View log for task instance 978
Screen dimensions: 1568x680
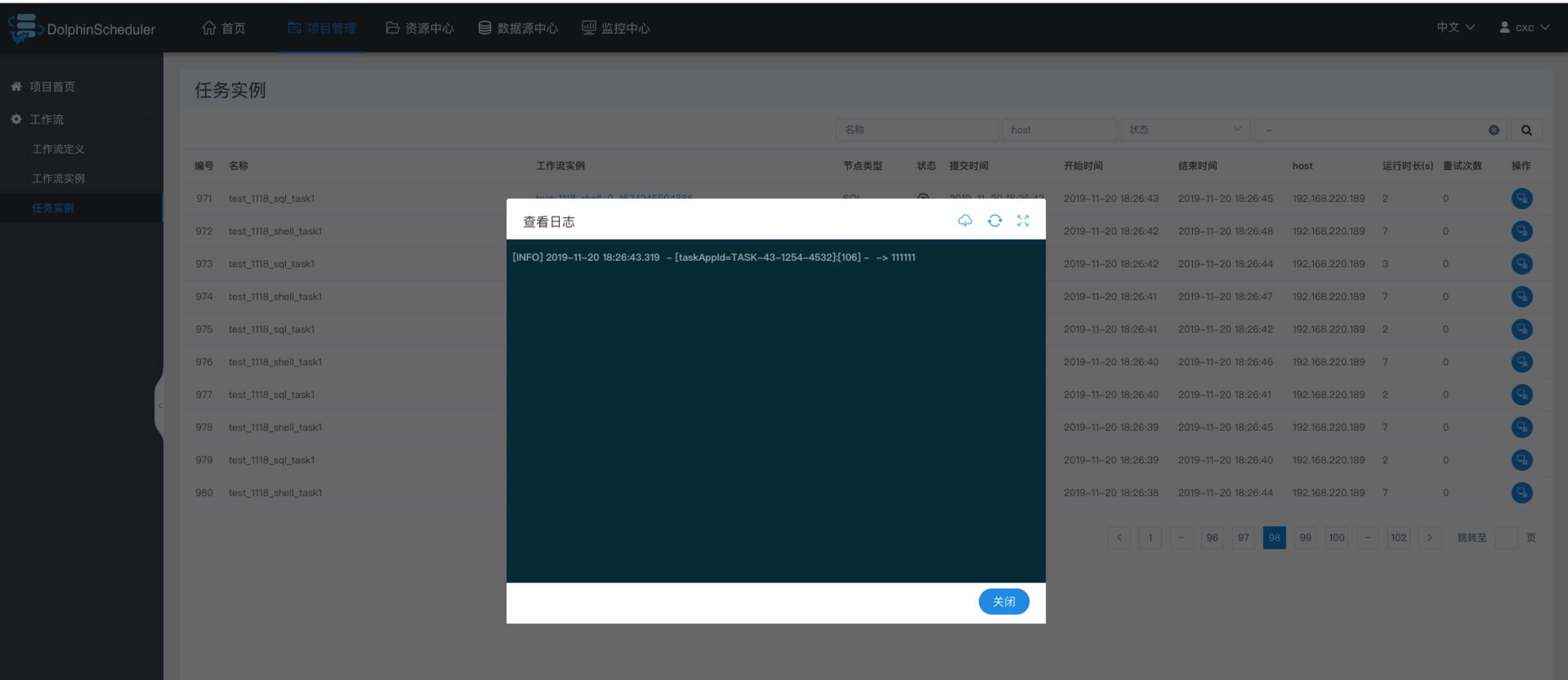[1522, 427]
